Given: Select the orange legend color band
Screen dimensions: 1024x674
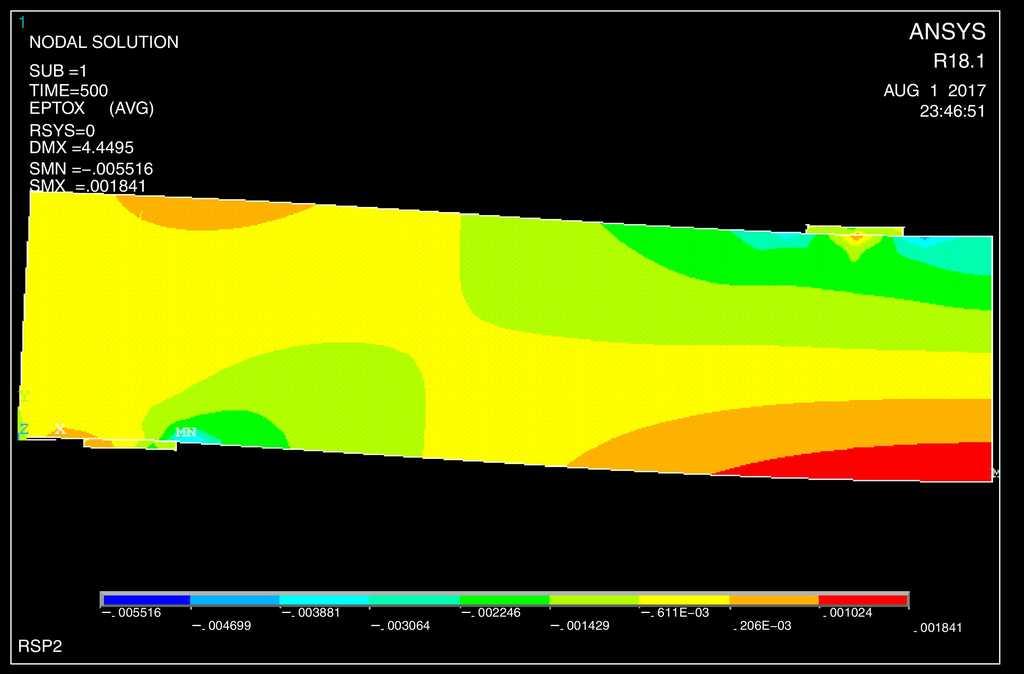Looking at the screenshot, I should (x=773, y=600).
